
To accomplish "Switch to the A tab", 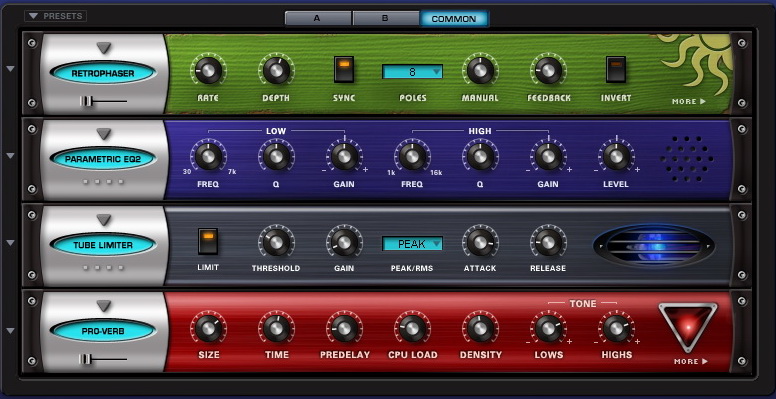I will point(318,19).
